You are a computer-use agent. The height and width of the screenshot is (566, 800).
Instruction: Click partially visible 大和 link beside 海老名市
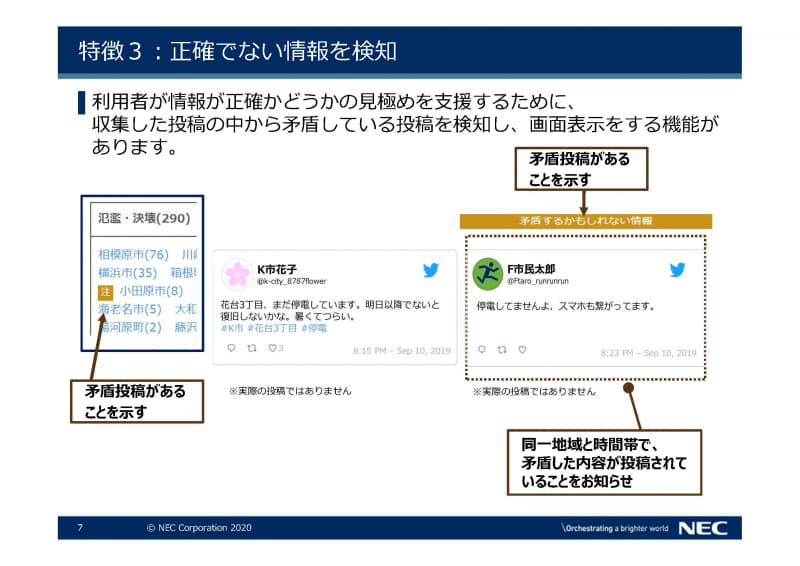(186, 309)
